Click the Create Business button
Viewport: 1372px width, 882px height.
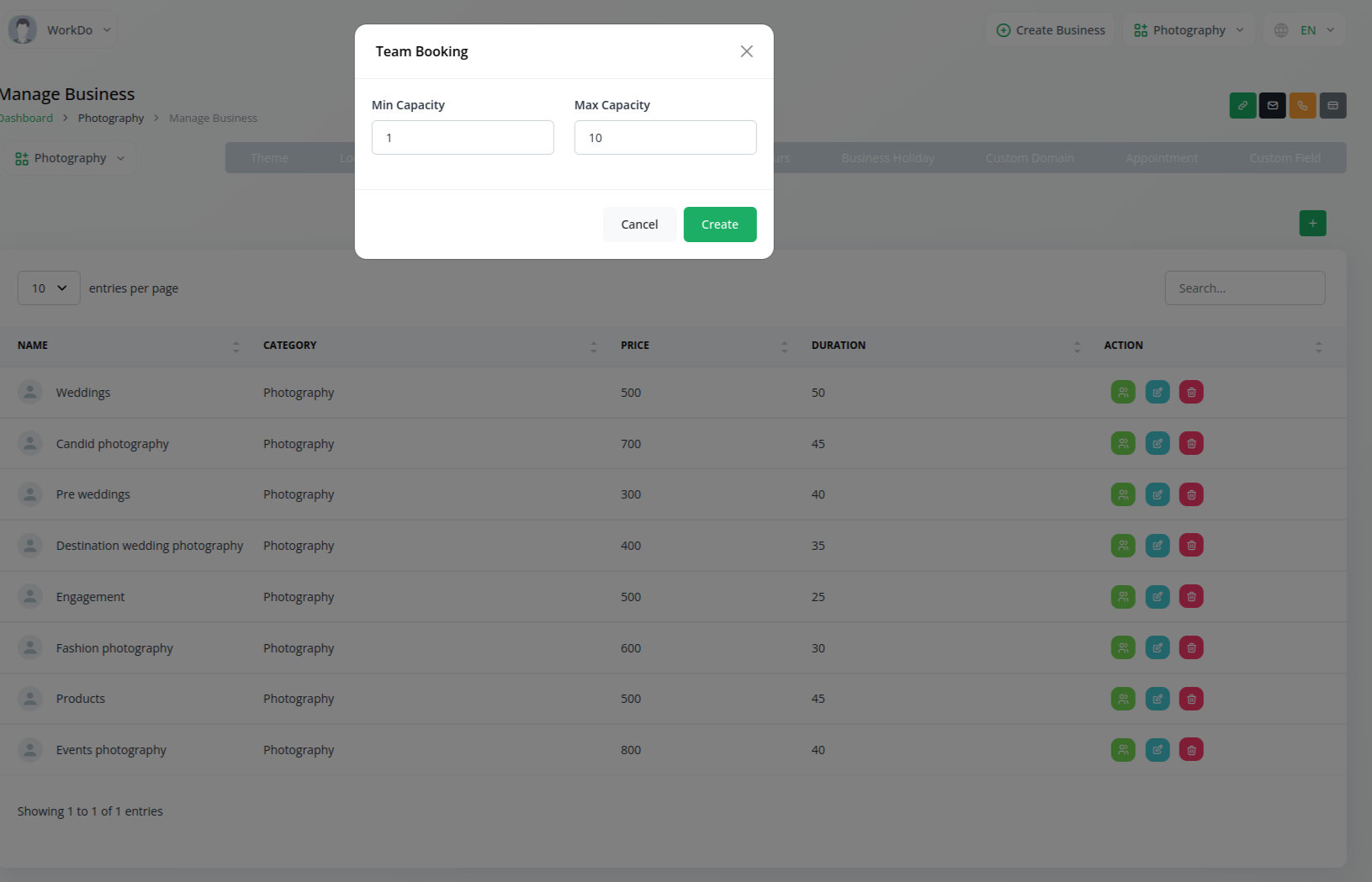pyautogui.click(x=1051, y=30)
